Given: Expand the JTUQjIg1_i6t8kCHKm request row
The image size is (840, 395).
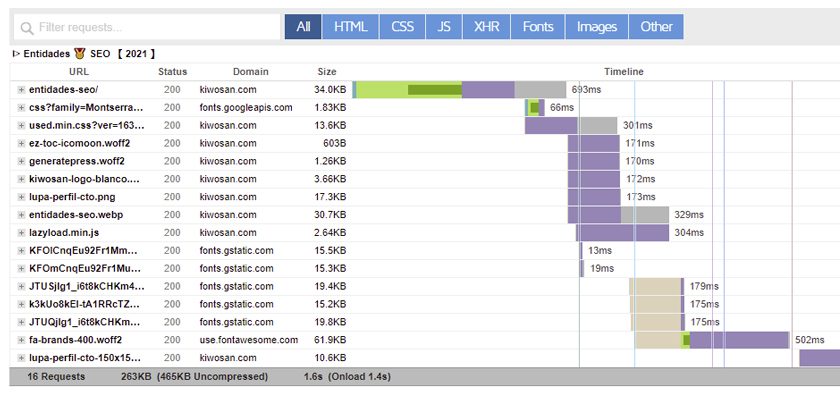Looking at the screenshot, I should (21, 322).
